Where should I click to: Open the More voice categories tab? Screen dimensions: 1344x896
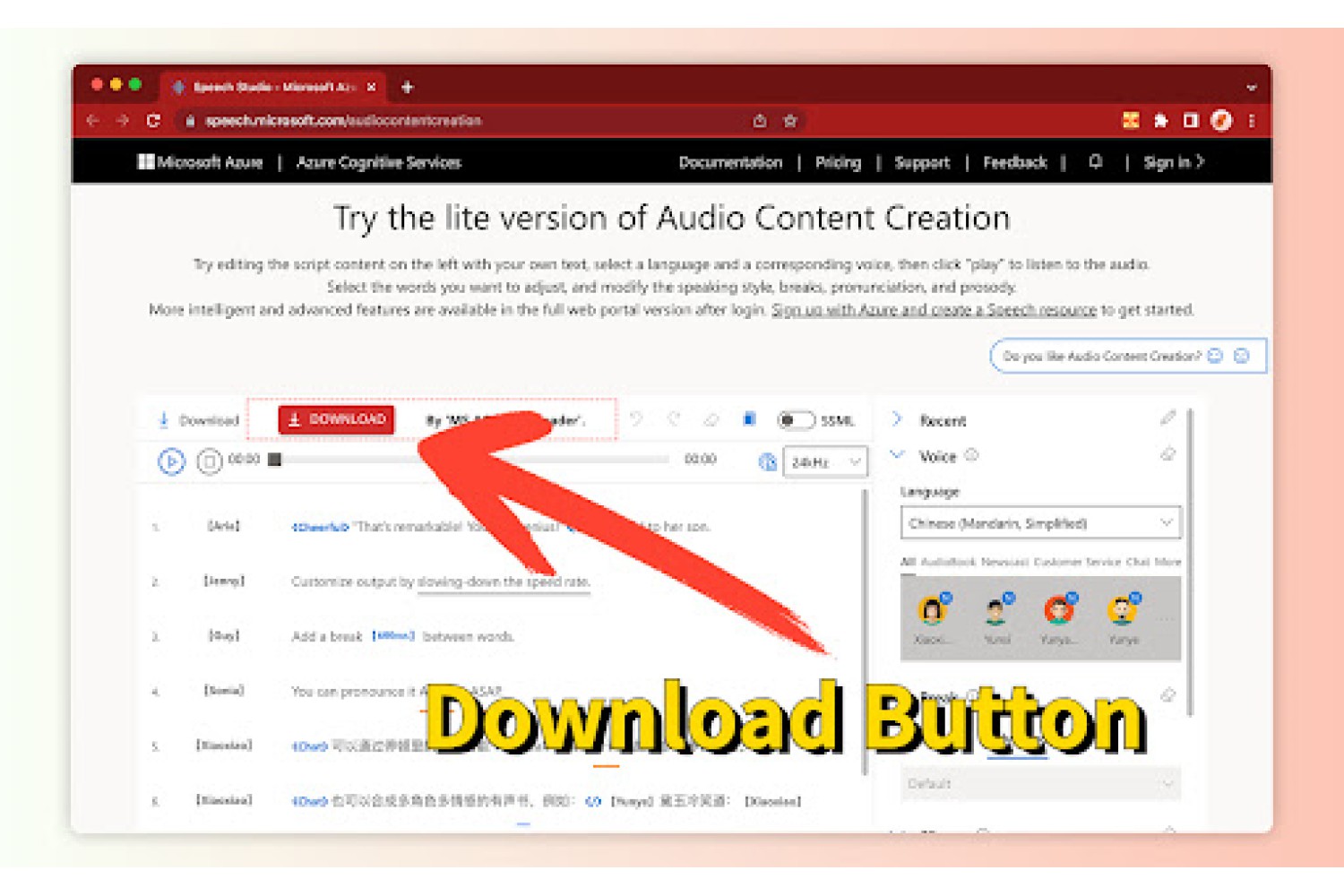1167,562
